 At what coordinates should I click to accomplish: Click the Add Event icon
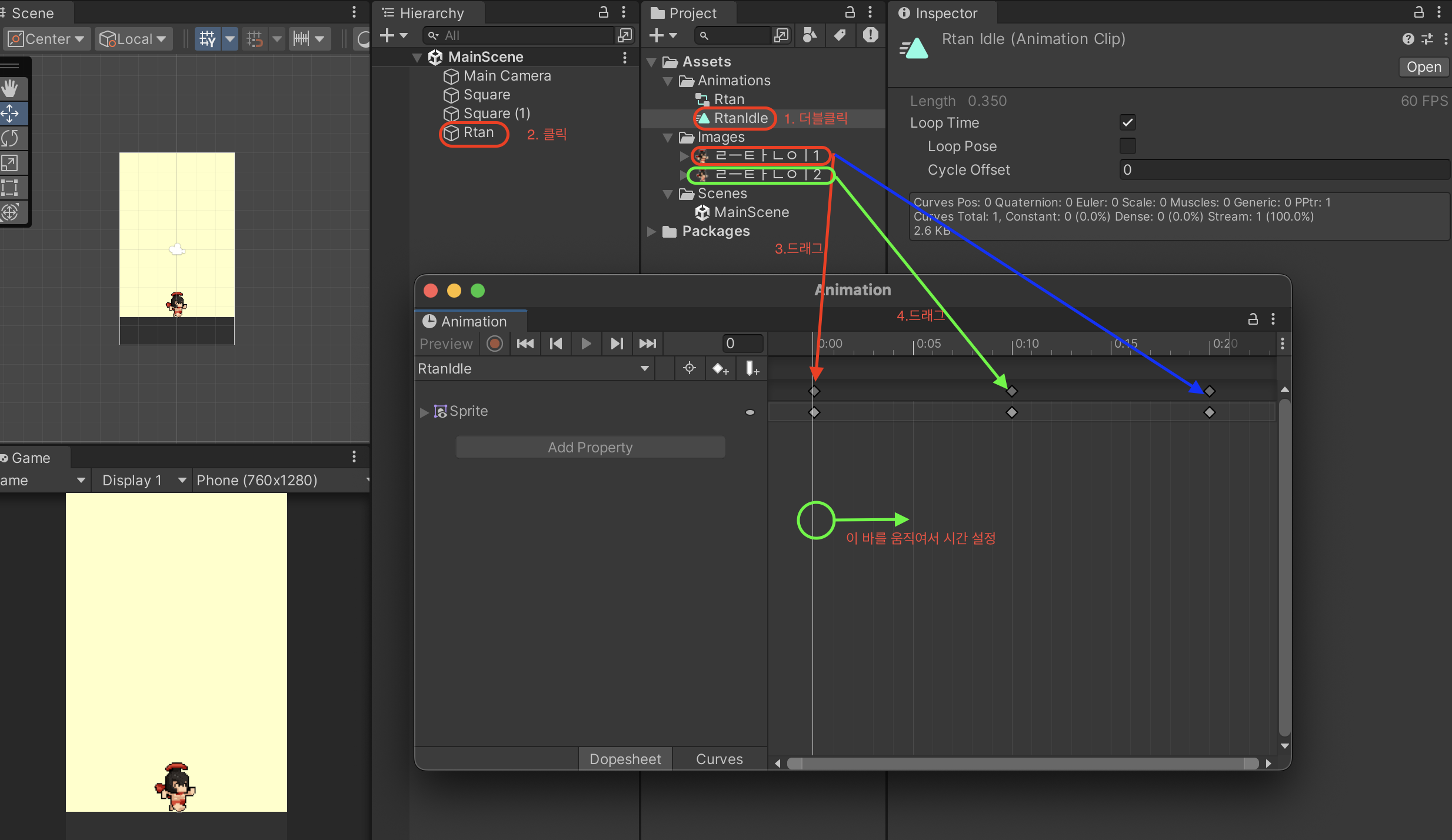[x=752, y=369]
